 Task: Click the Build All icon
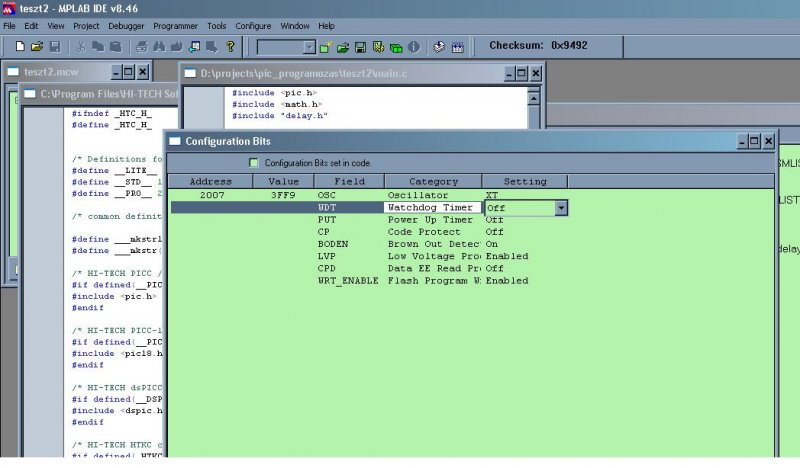pos(458,47)
